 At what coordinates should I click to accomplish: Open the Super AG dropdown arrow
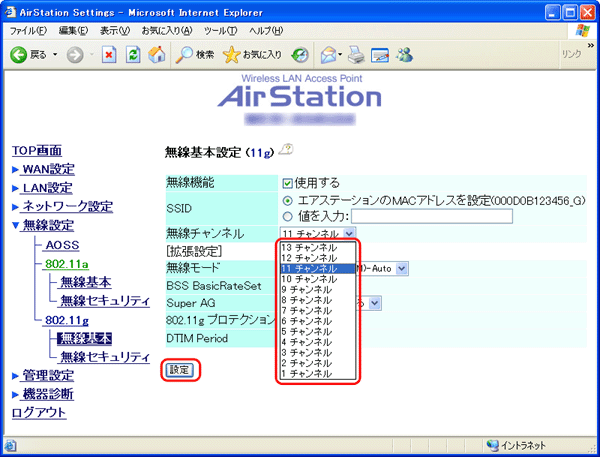[375, 304]
